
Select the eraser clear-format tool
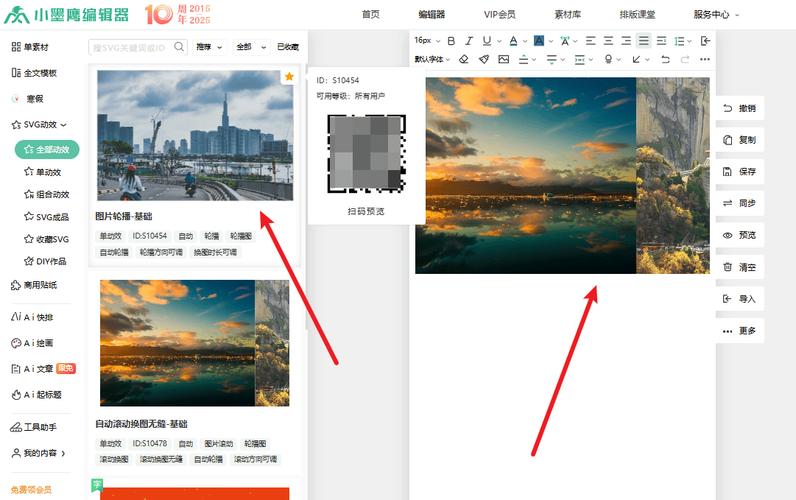(463, 59)
